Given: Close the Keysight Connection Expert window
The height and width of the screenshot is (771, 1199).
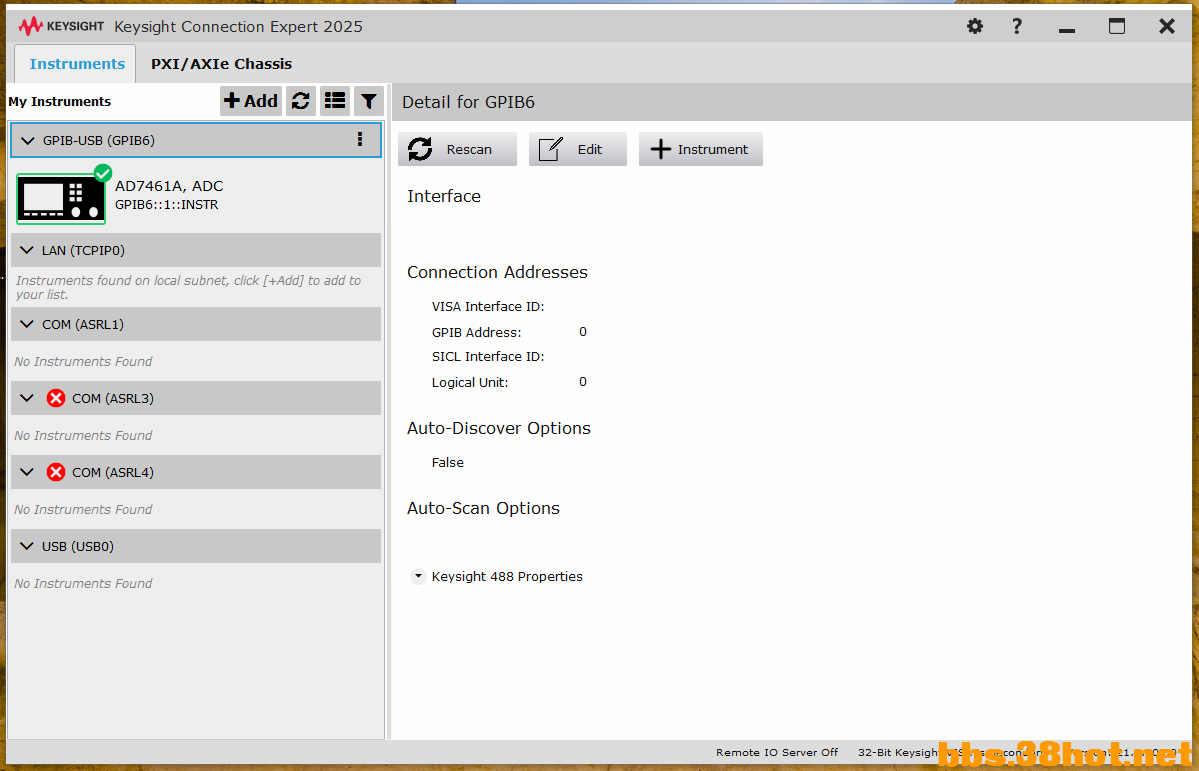Looking at the screenshot, I should click(x=1167, y=27).
